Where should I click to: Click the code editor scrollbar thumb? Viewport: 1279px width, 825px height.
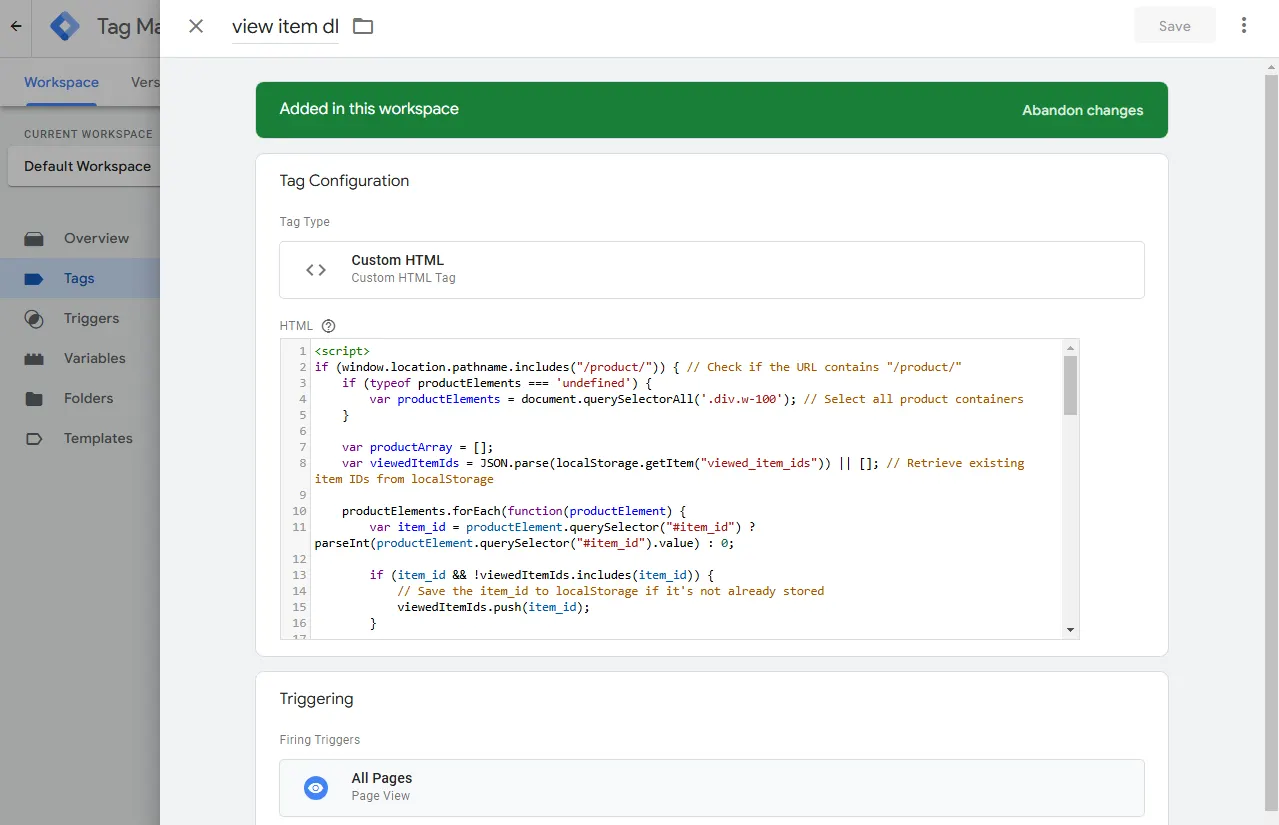click(x=1070, y=385)
